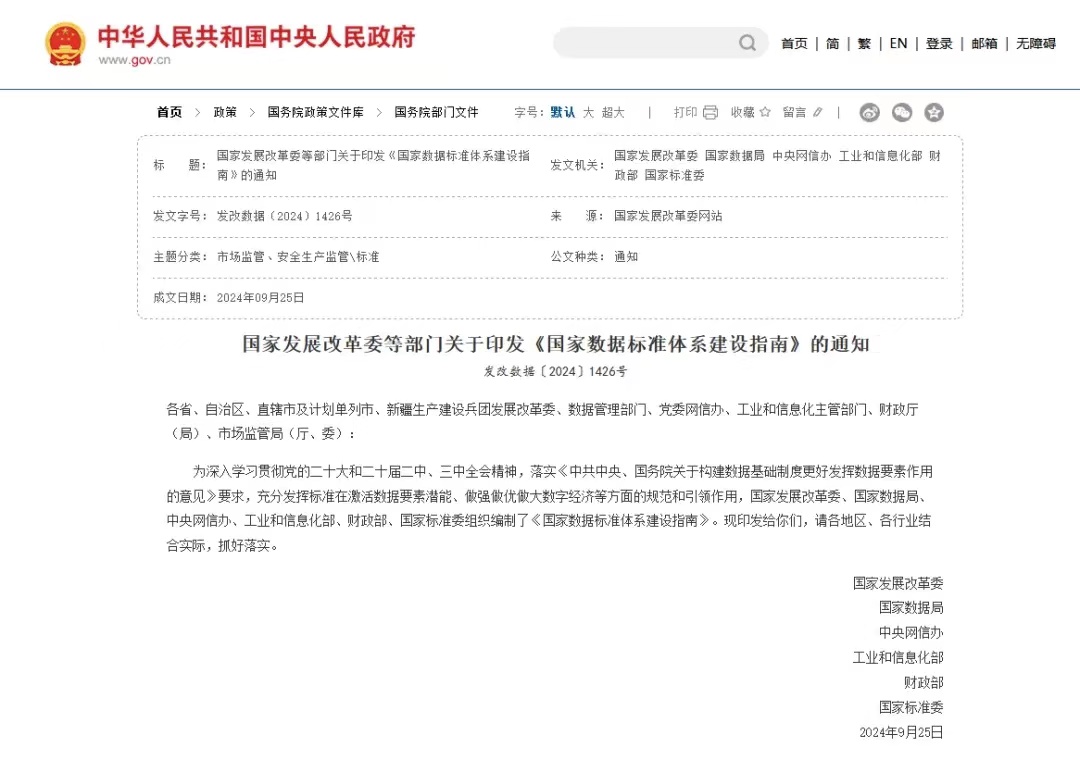Viewport: 1080px width, 760px height.
Task: Share via the Weibo icon
Action: pos(870,112)
